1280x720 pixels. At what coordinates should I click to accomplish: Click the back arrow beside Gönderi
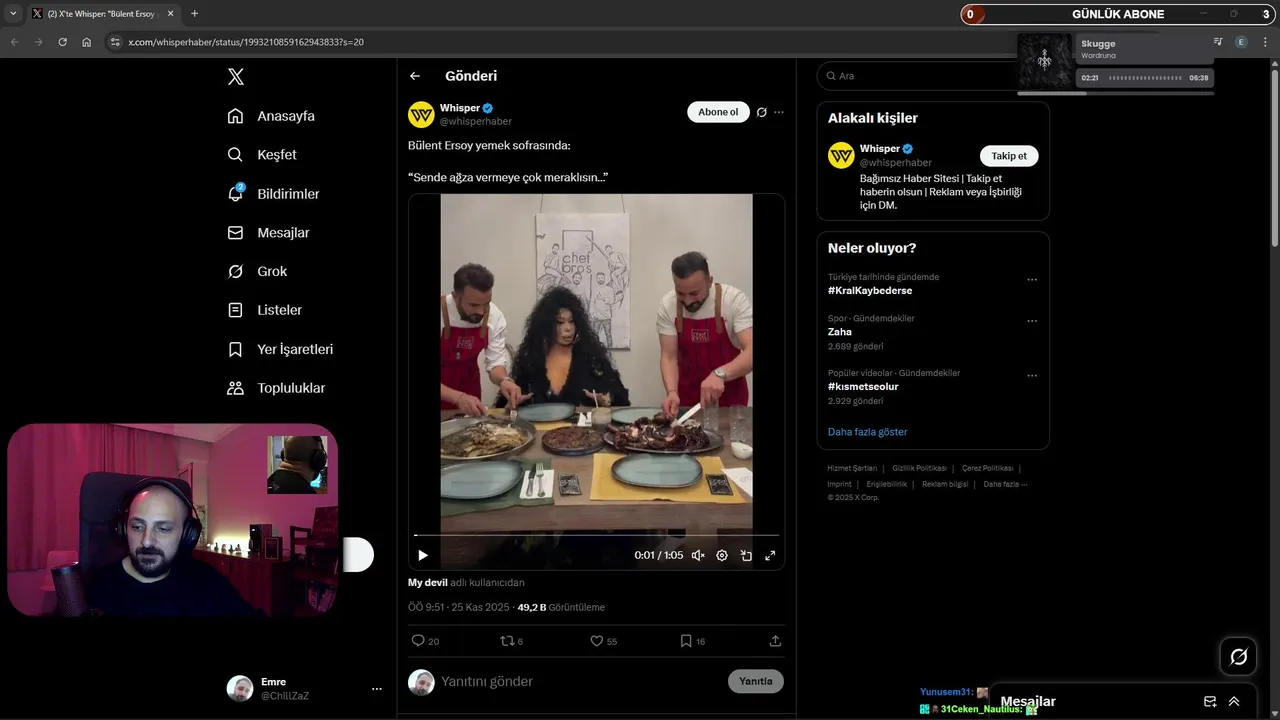coord(415,76)
